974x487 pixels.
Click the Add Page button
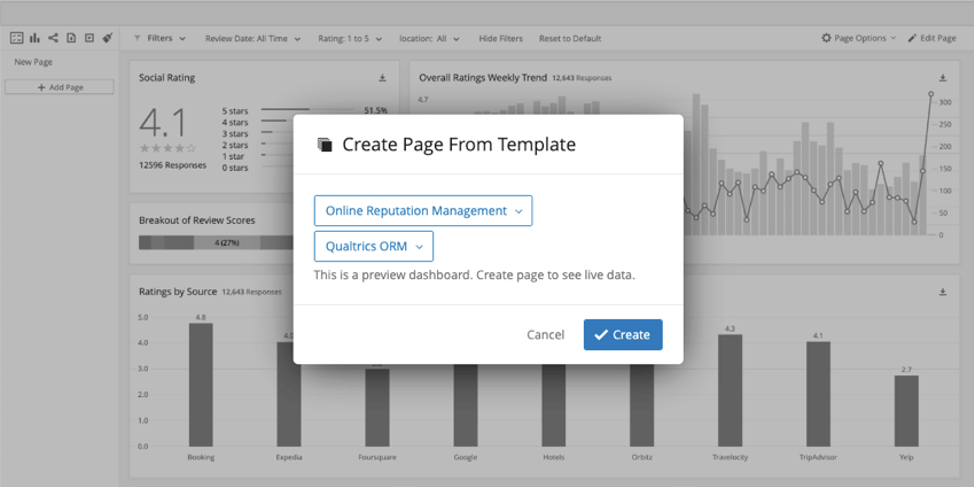tap(60, 87)
